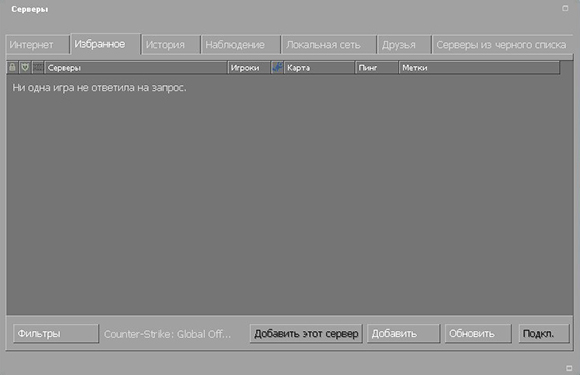Sort the list by Игроки column
Image resolution: width=580 pixels, height=375 pixels.
tap(249, 67)
